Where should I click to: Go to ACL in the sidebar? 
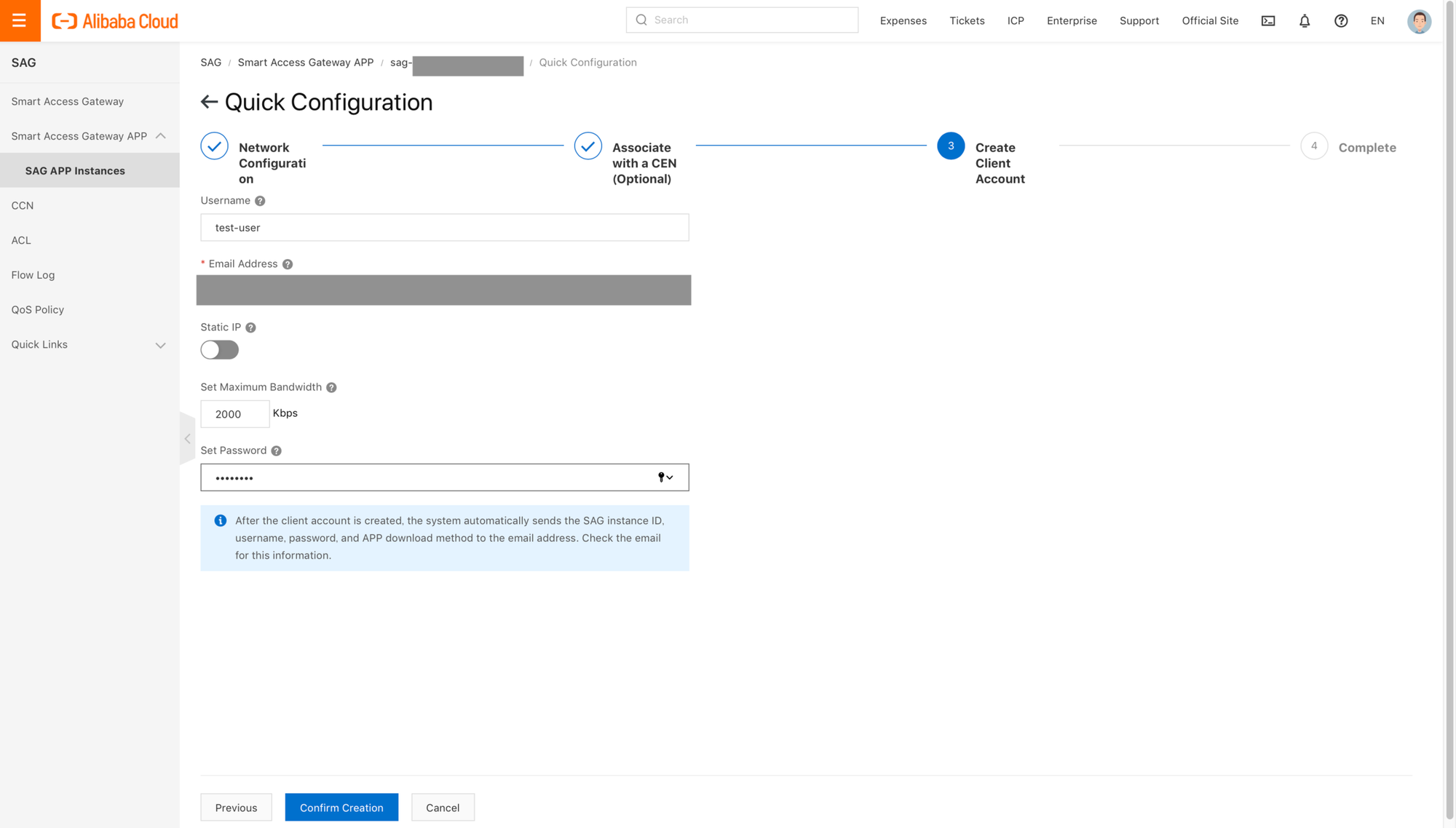(21, 240)
